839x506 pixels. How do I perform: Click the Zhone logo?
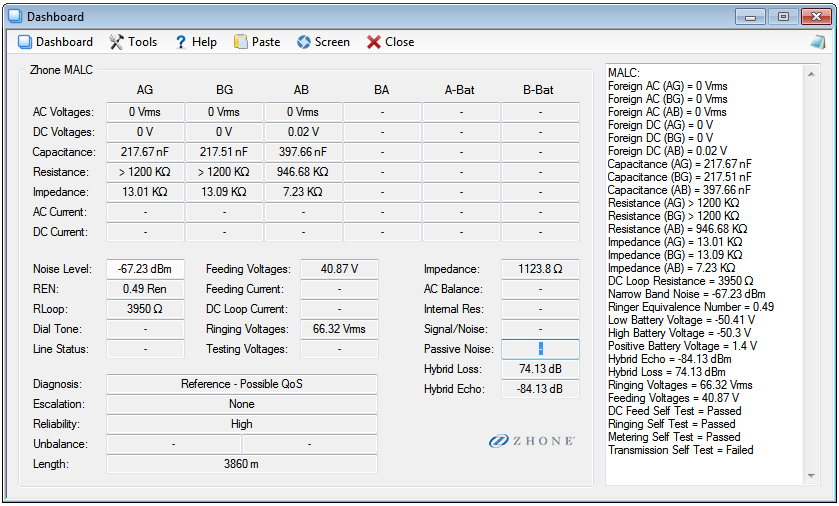[531, 441]
